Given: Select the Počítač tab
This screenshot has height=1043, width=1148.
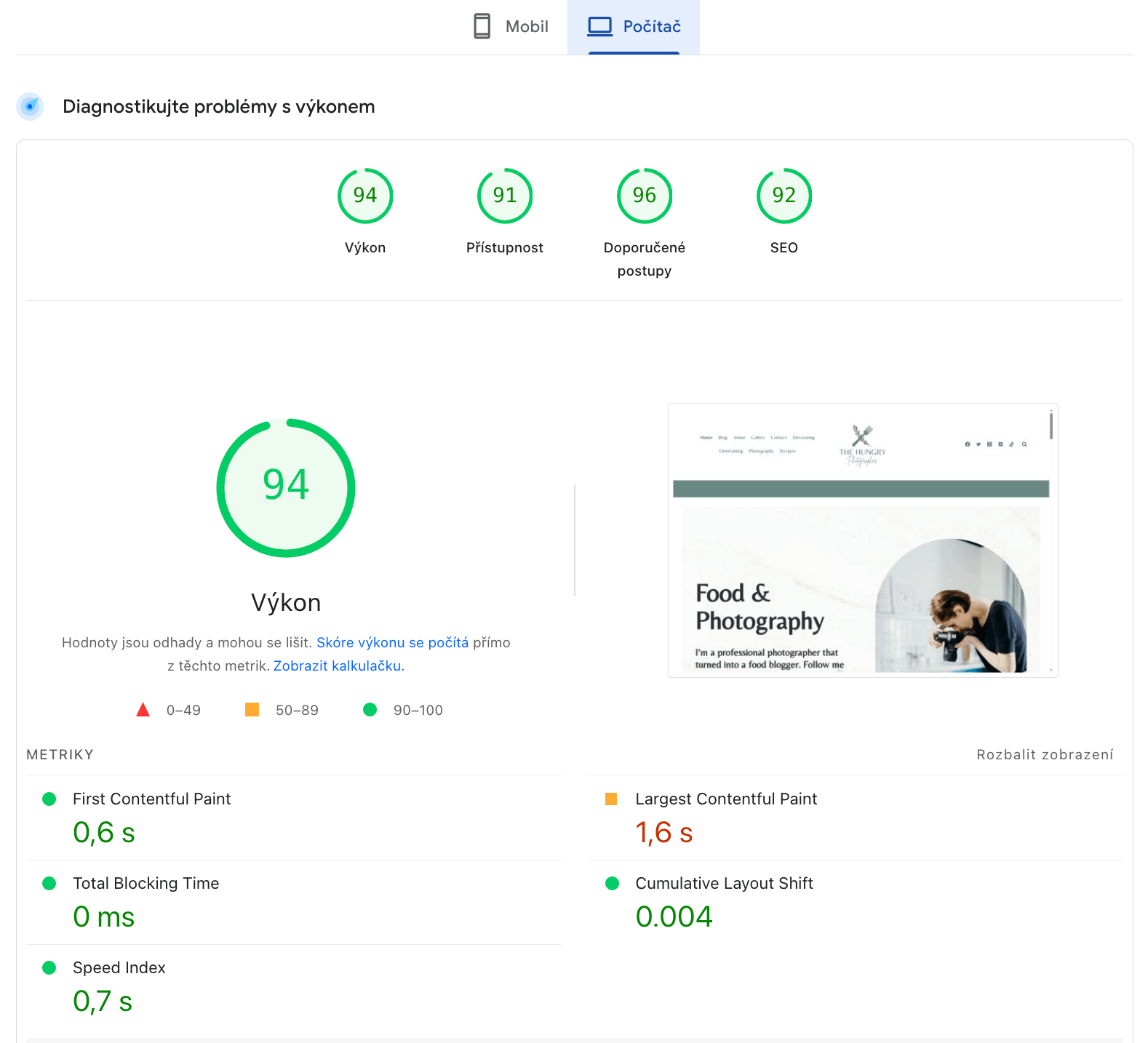Looking at the screenshot, I should (x=634, y=27).
